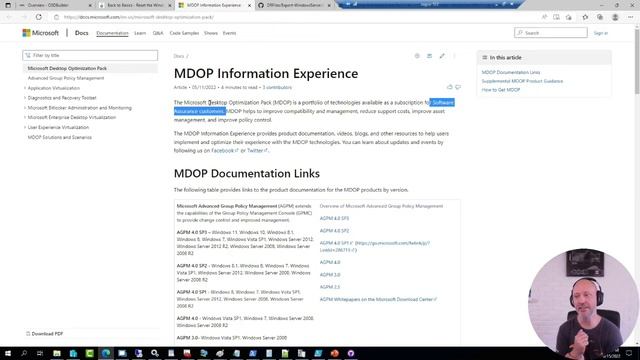The height and width of the screenshot is (360, 640).
Task: Switch to the Back to Basics tab
Action: [x=135, y=5]
